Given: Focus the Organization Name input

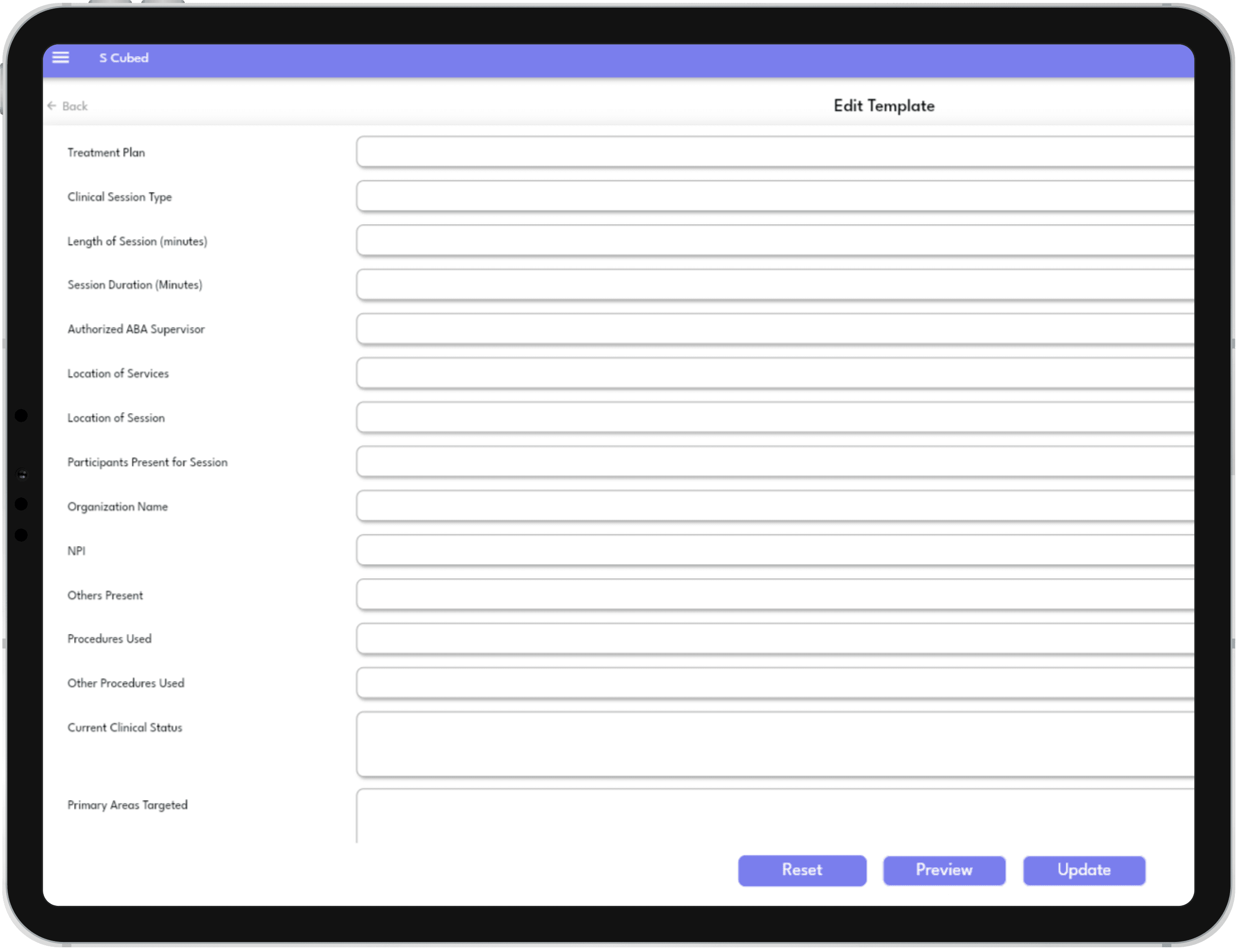Looking at the screenshot, I should 774,506.
